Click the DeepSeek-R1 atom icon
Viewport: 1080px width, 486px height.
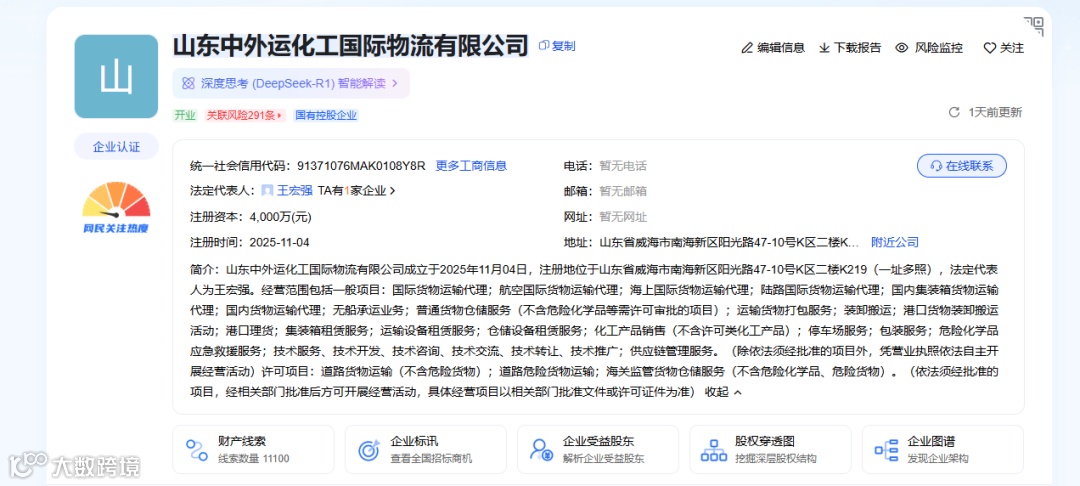[187, 83]
